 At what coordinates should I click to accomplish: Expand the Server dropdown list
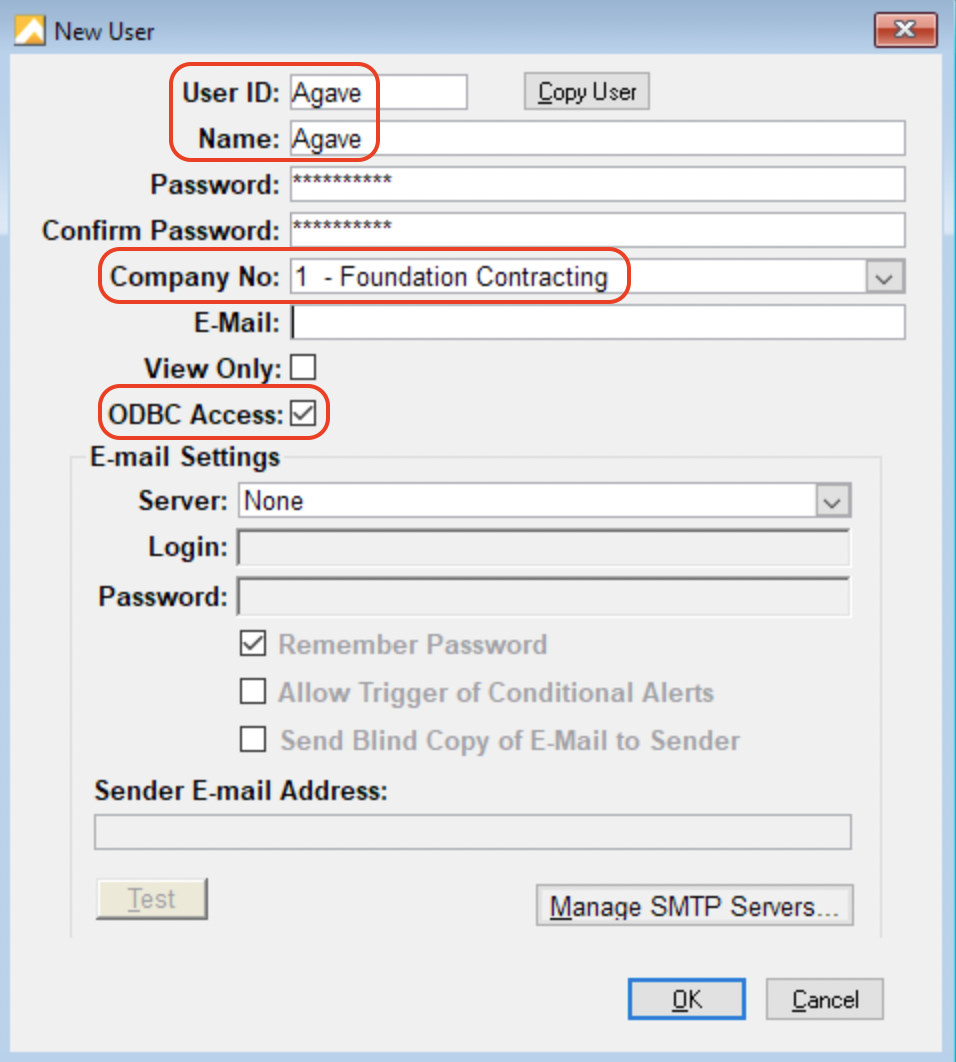(832, 500)
